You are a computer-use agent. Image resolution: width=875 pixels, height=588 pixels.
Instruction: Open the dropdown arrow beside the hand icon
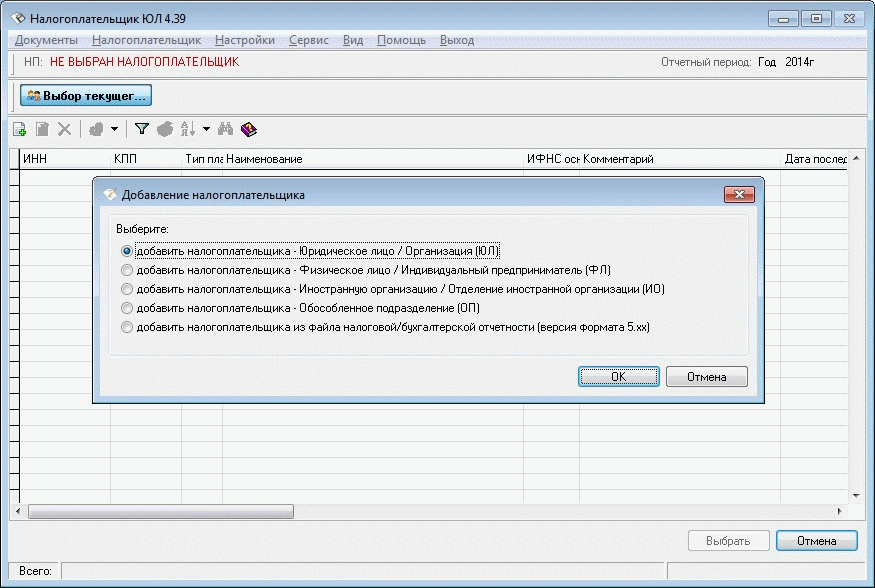[x=114, y=129]
